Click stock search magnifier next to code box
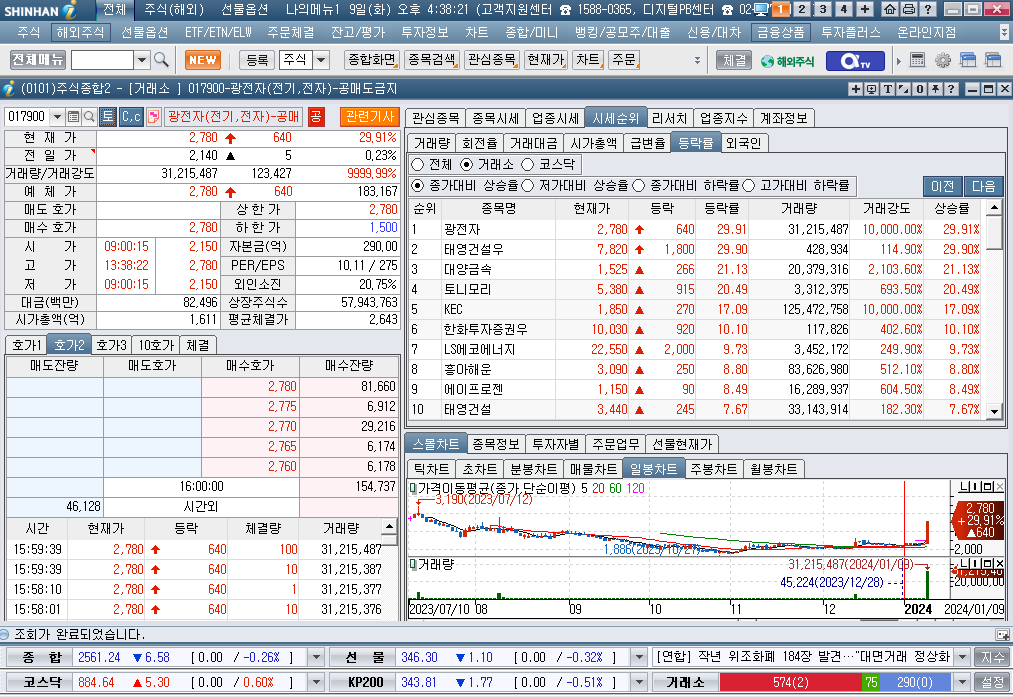Viewport: 1013px width, 697px height. [x=89, y=117]
